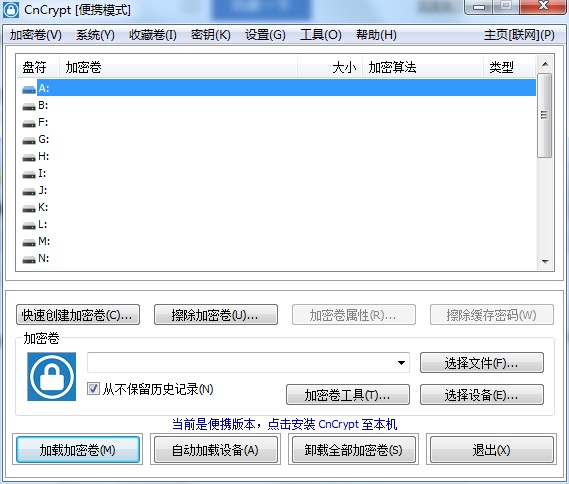Image resolution: width=569 pixels, height=484 pixels.
Task: Select the B: drive letter row
Action: pos(277,106)
